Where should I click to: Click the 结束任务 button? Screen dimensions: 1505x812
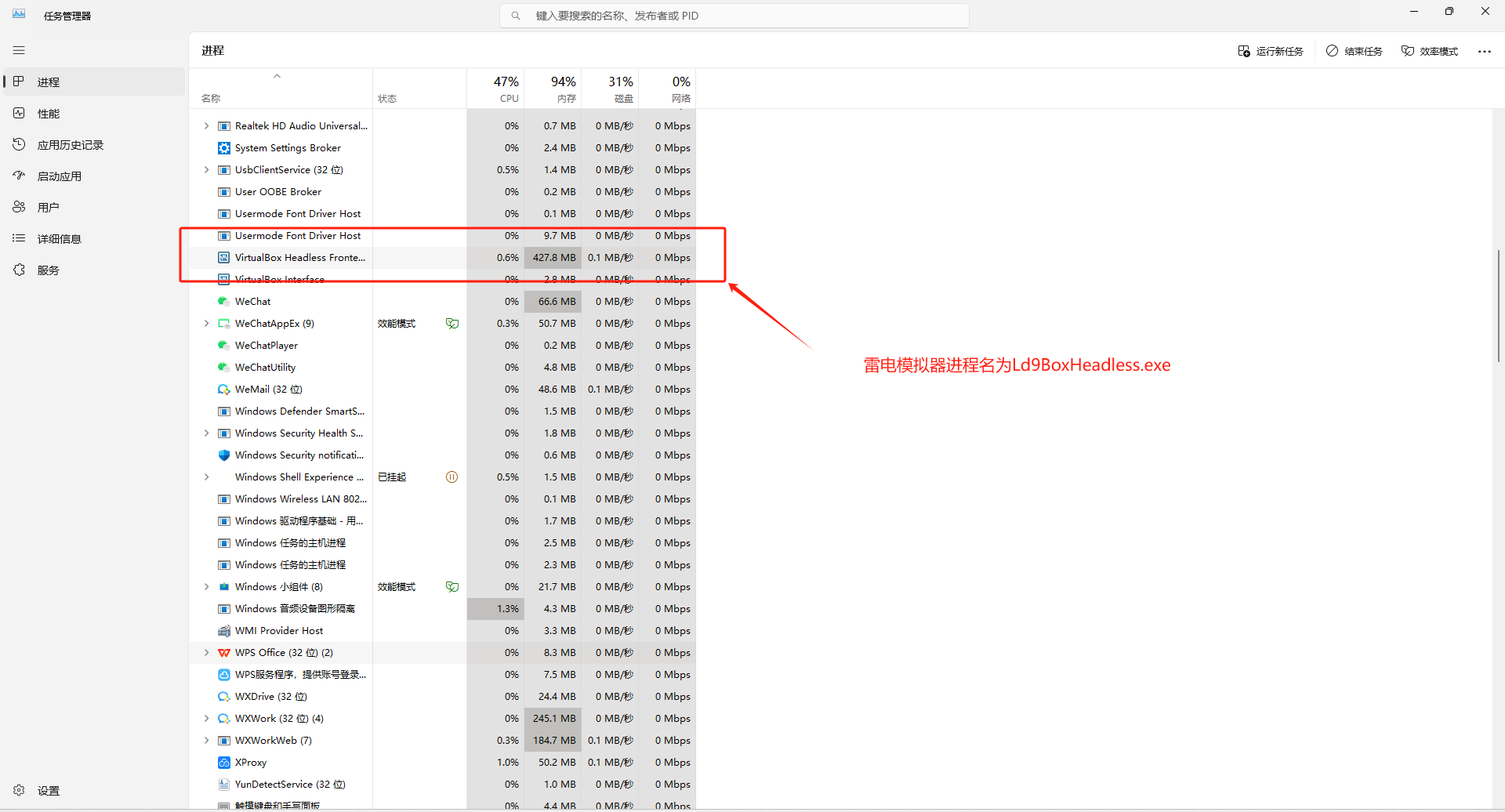(x=1354, y=51)
